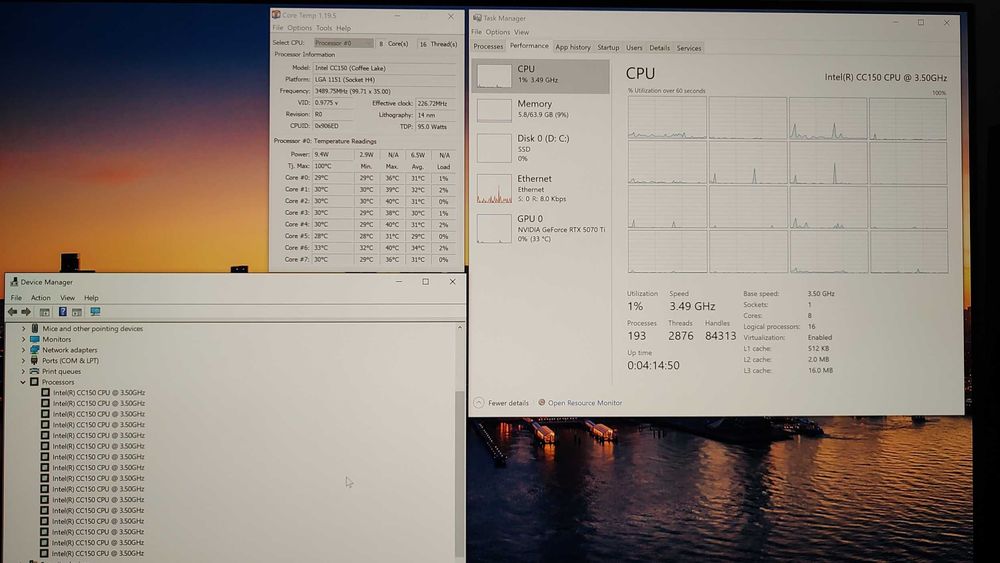Select the Ethernet graph in Task Manager

(494, 189)
